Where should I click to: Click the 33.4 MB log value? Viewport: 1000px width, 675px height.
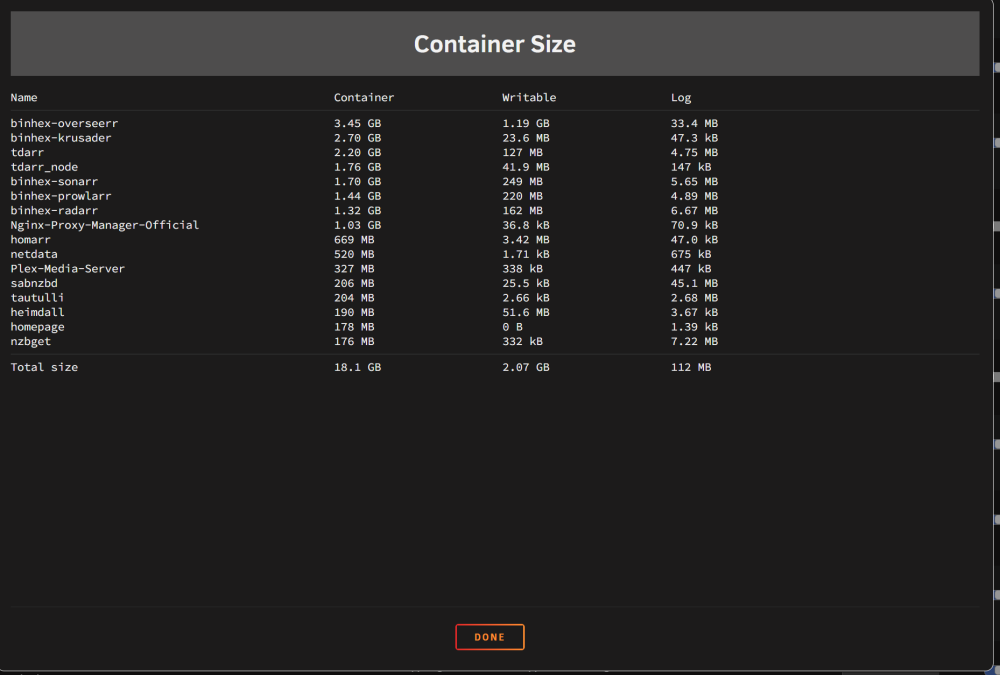[694, 123]
